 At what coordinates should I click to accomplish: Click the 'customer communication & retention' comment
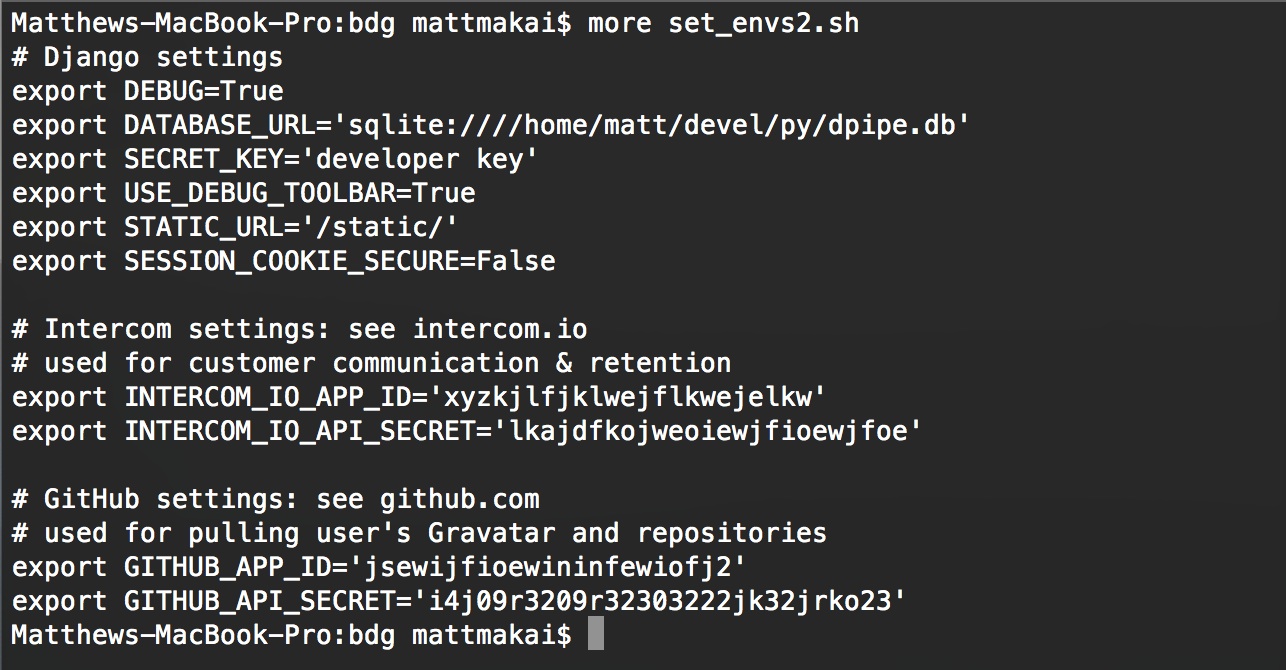click(x=460, y=363)
